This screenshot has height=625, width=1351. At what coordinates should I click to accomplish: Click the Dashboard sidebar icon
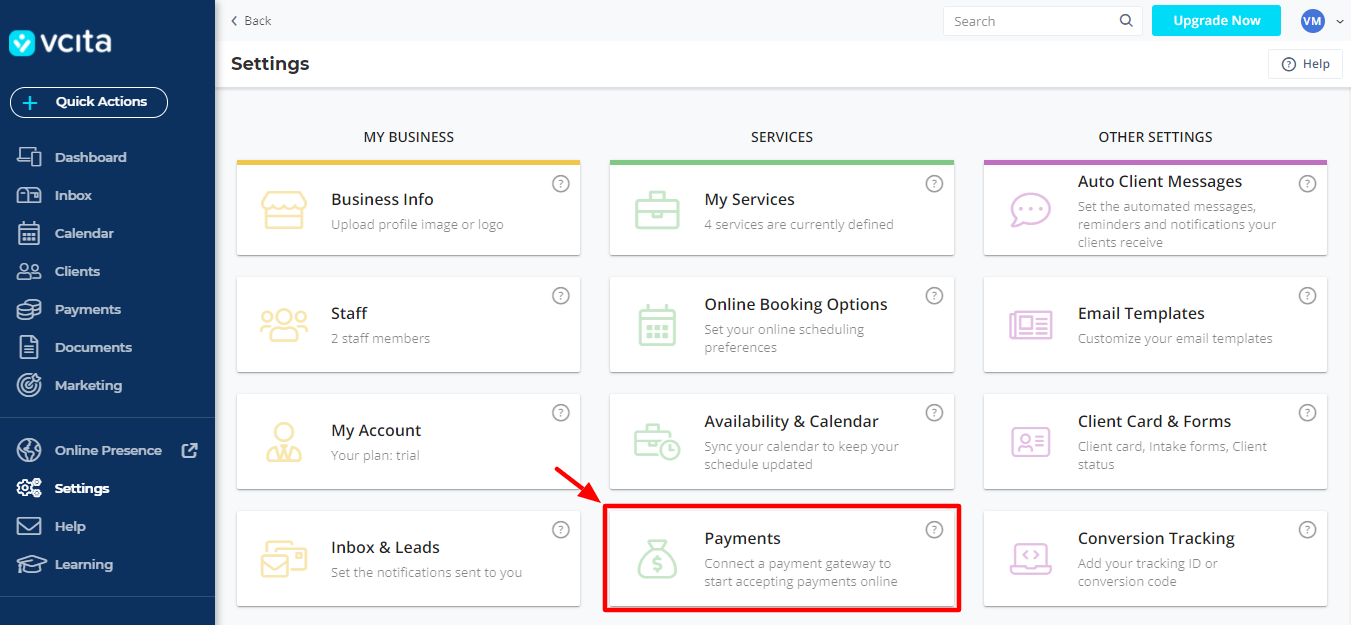coord(29,157)
